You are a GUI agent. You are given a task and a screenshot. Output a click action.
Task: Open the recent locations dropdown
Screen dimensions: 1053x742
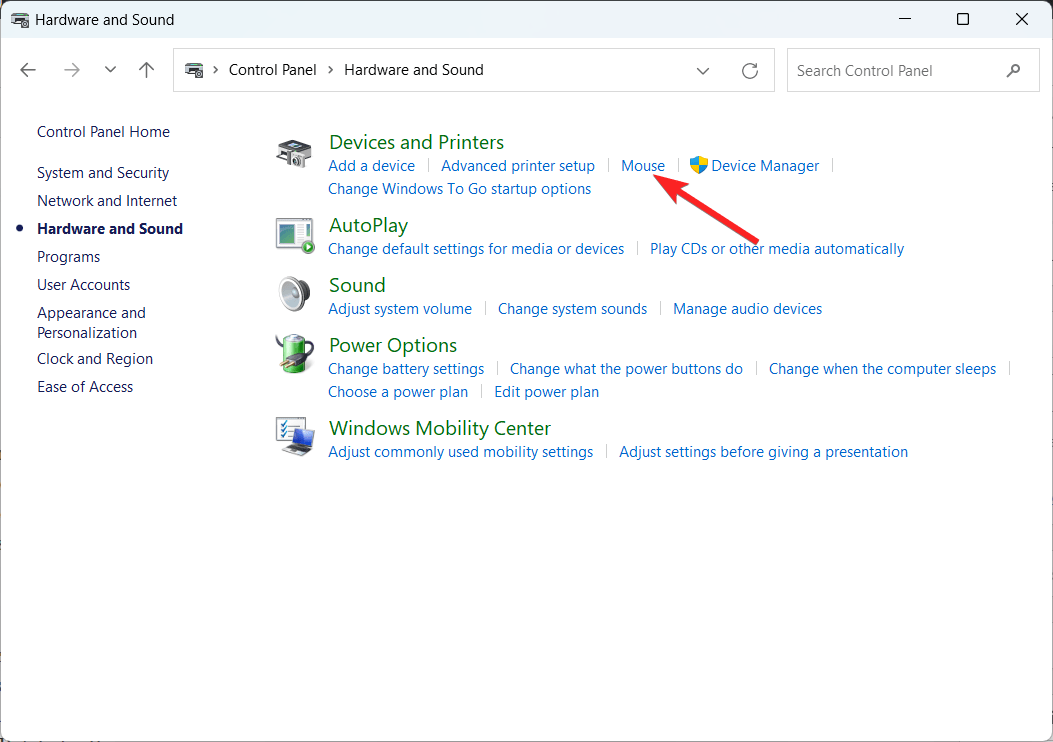(x=110, y=70)
